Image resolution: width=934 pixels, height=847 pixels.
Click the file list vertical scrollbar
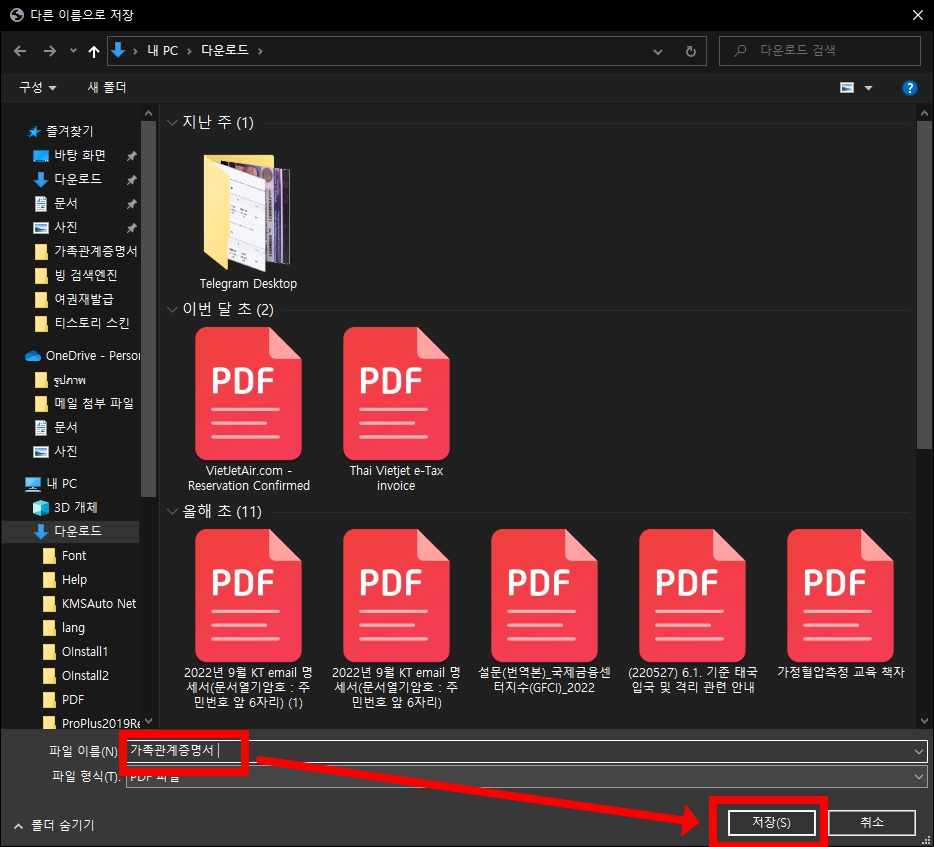tap(924, 285)
